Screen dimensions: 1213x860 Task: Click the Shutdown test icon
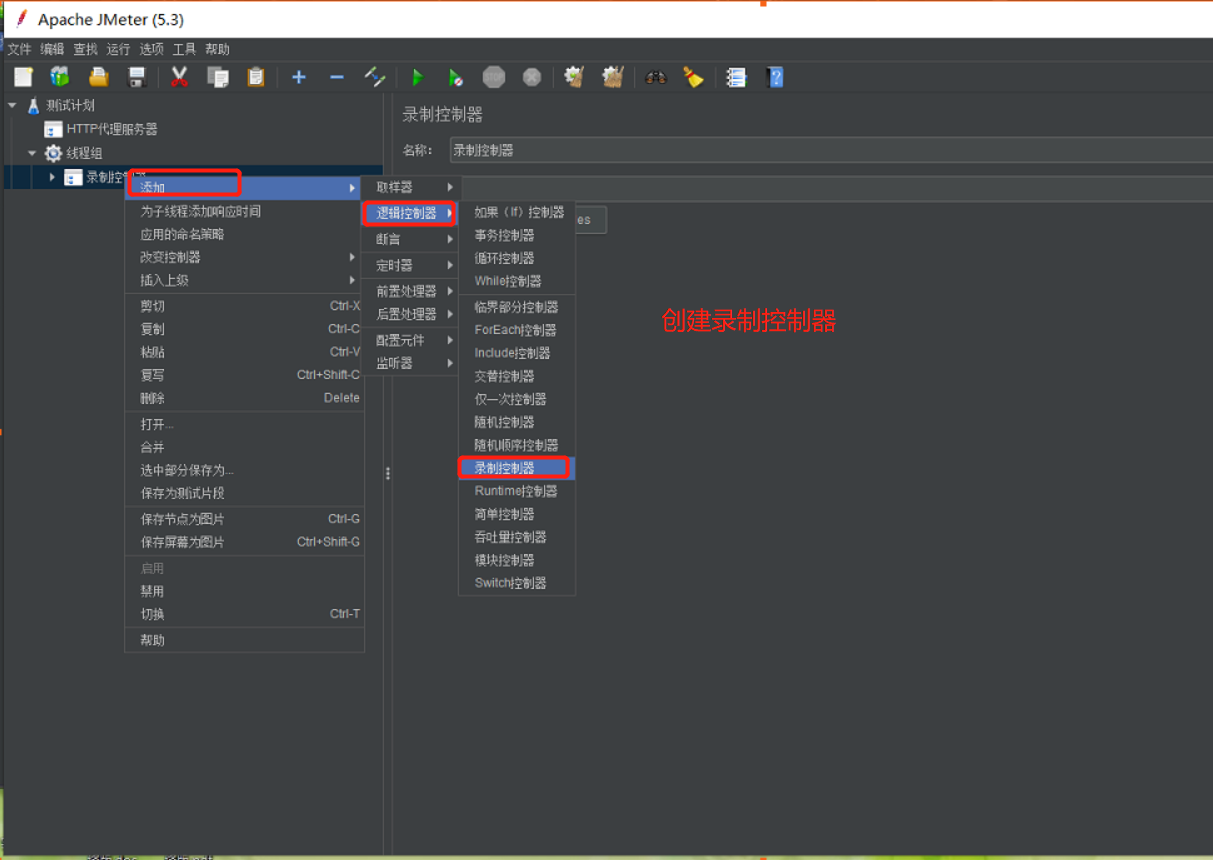(532, 77)
